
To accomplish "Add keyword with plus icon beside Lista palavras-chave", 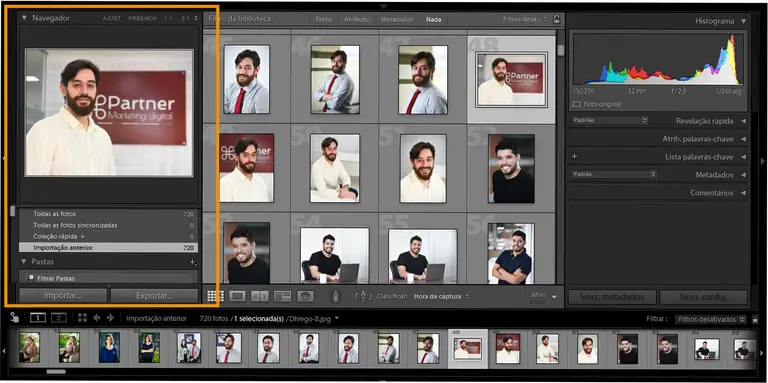I will click(x=575, y=157).
